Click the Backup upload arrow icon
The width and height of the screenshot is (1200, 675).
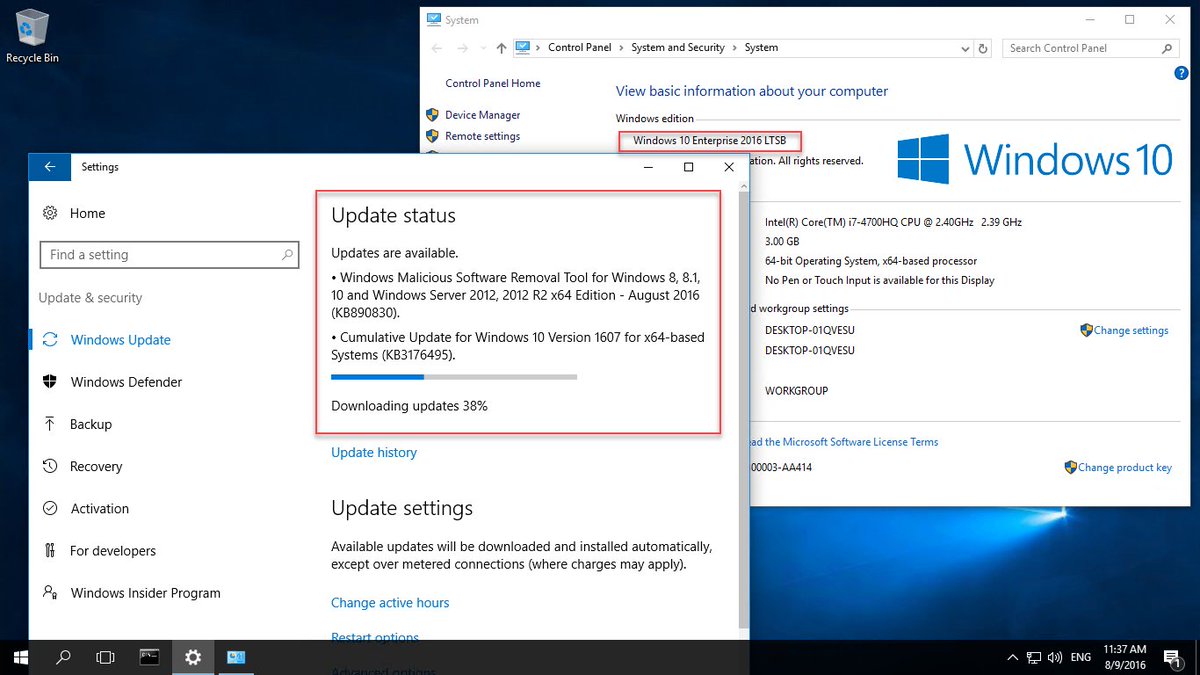(x=50, y=424)
